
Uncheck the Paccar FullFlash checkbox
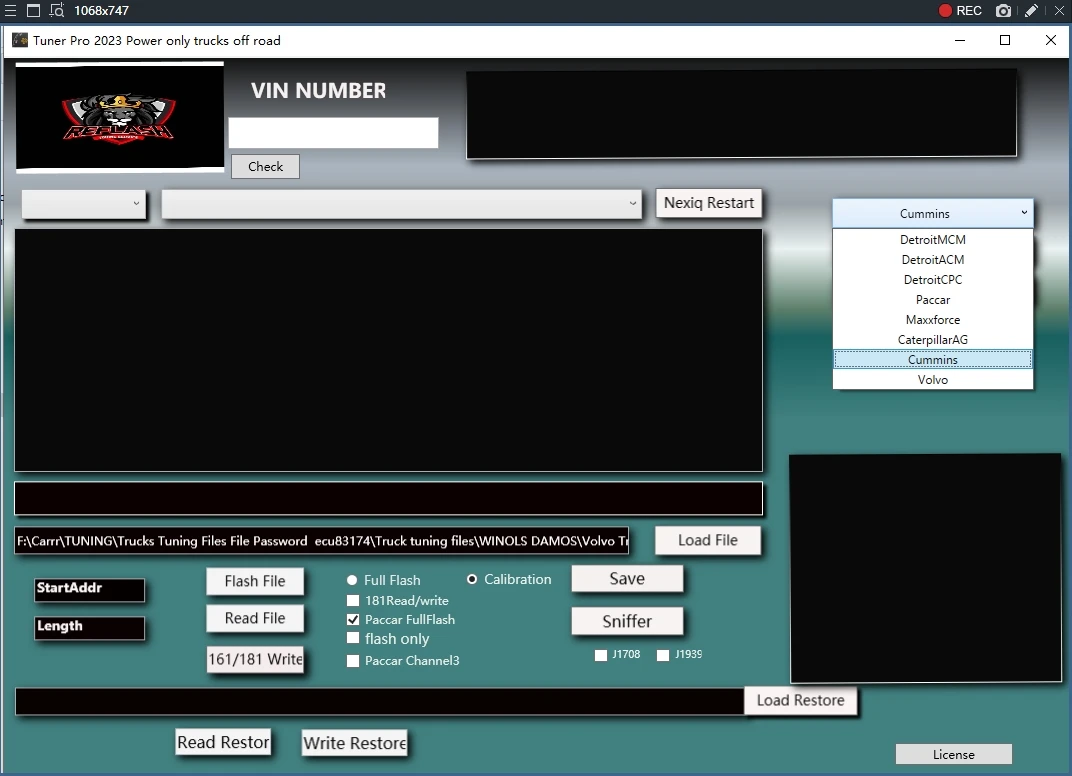(353, 619)
